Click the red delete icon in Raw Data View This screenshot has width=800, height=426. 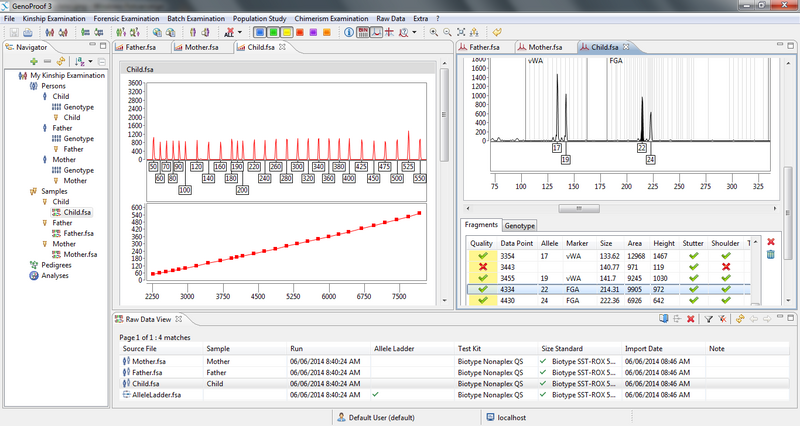[690, 318]
